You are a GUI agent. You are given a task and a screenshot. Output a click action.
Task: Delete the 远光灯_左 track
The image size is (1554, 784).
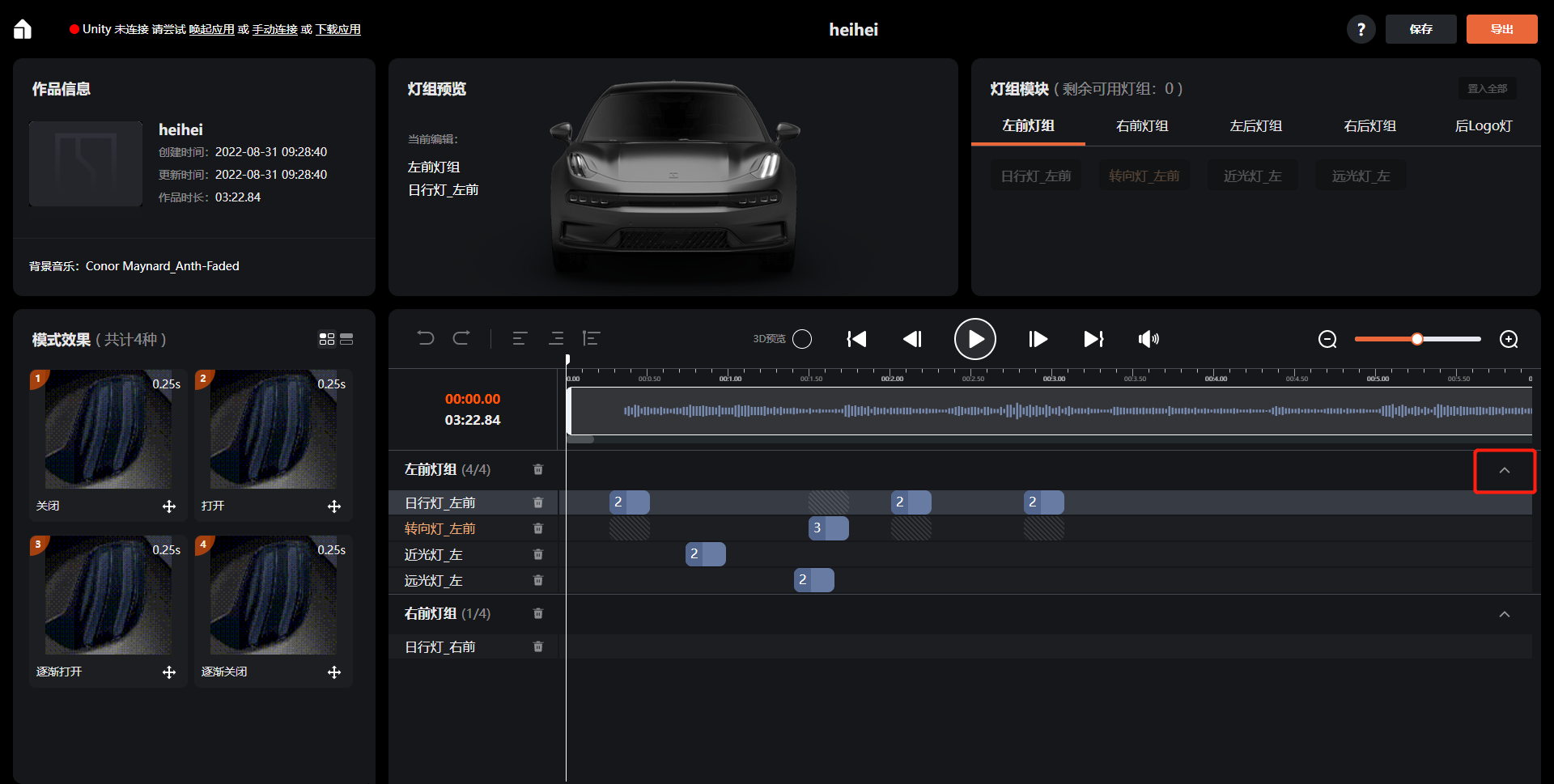(x=538, y=580)
